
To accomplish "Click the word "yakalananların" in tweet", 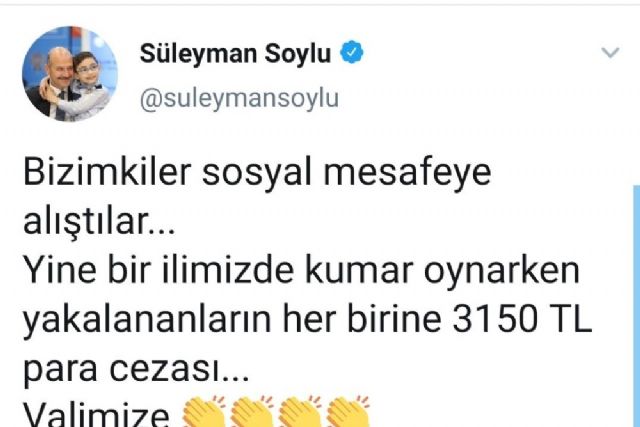I will tap(147, 321).
